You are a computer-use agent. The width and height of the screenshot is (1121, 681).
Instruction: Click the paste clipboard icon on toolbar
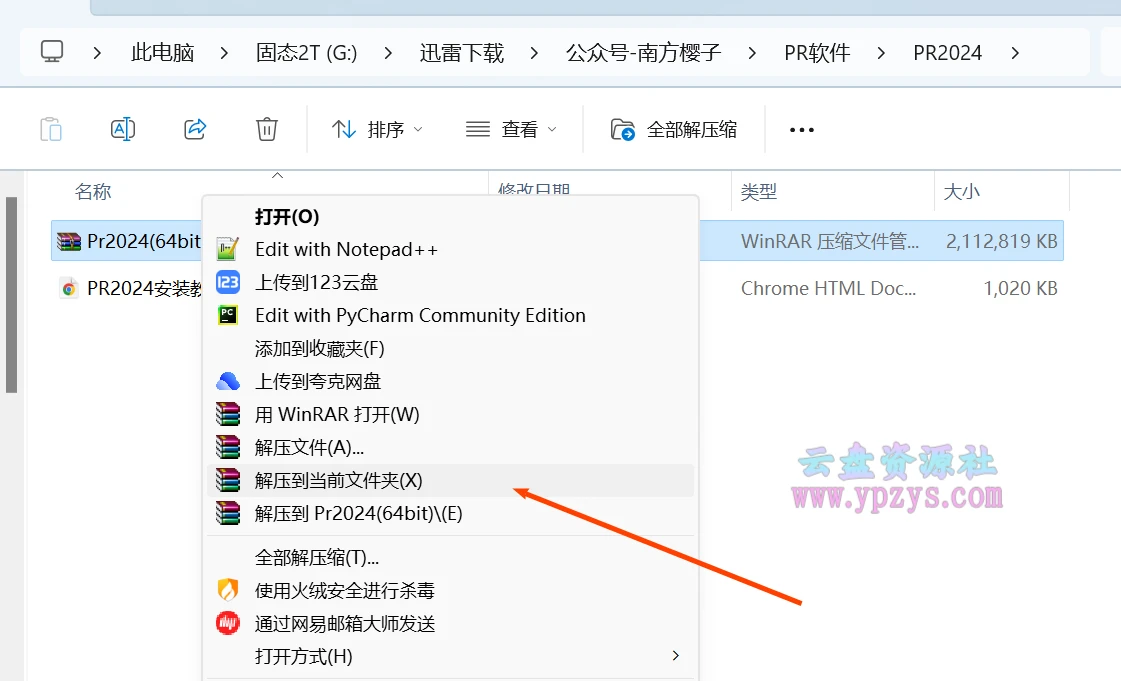[50, 129]
